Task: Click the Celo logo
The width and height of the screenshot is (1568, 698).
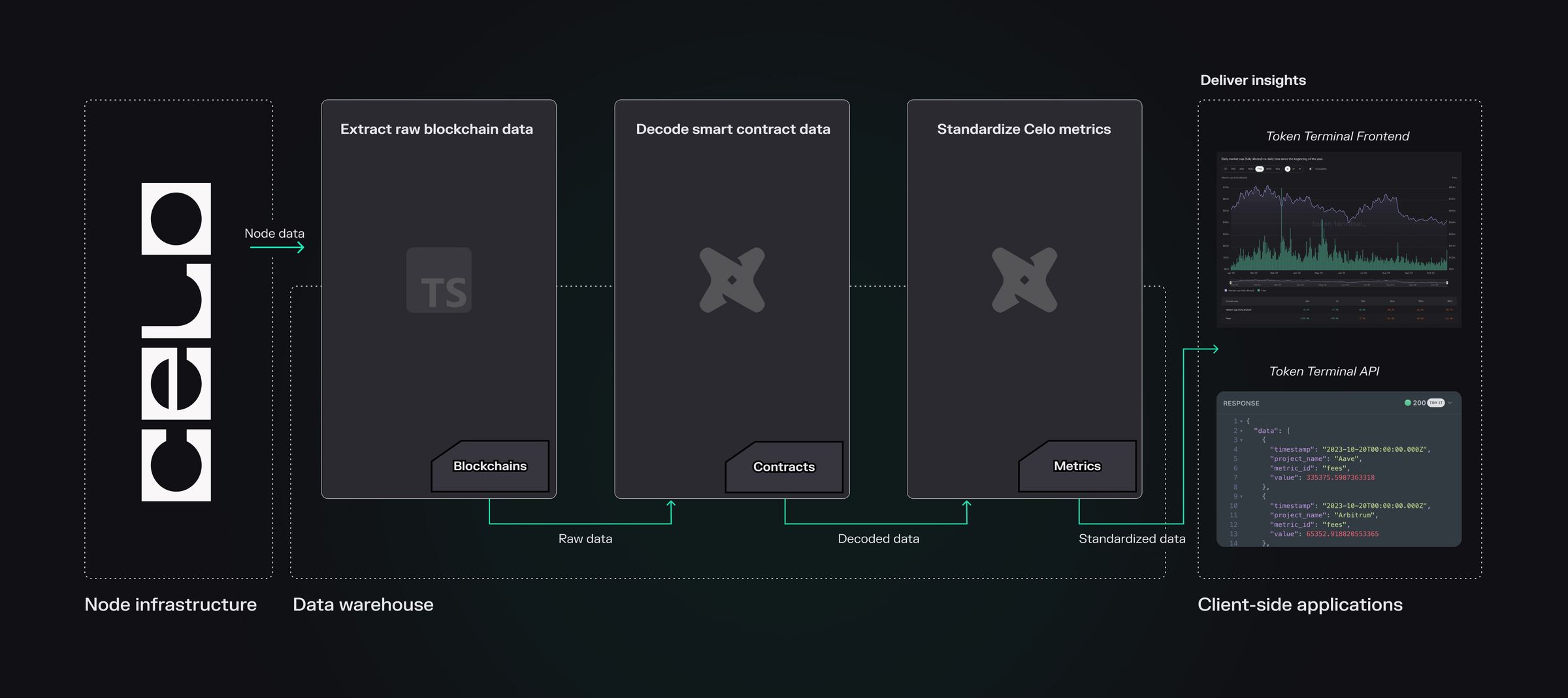Action: (176, 342)
